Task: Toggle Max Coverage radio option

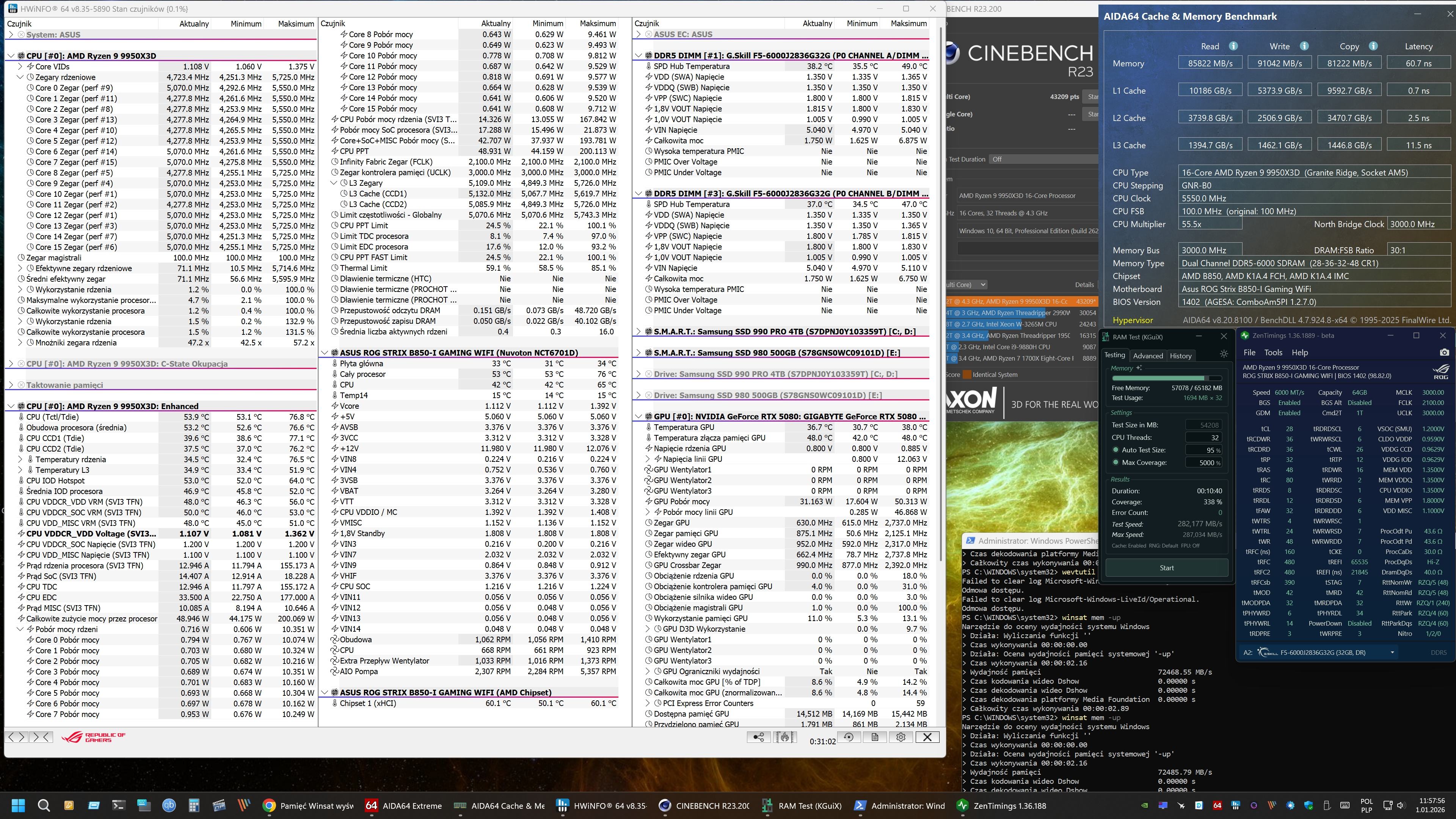Action: coord(1116,462)
